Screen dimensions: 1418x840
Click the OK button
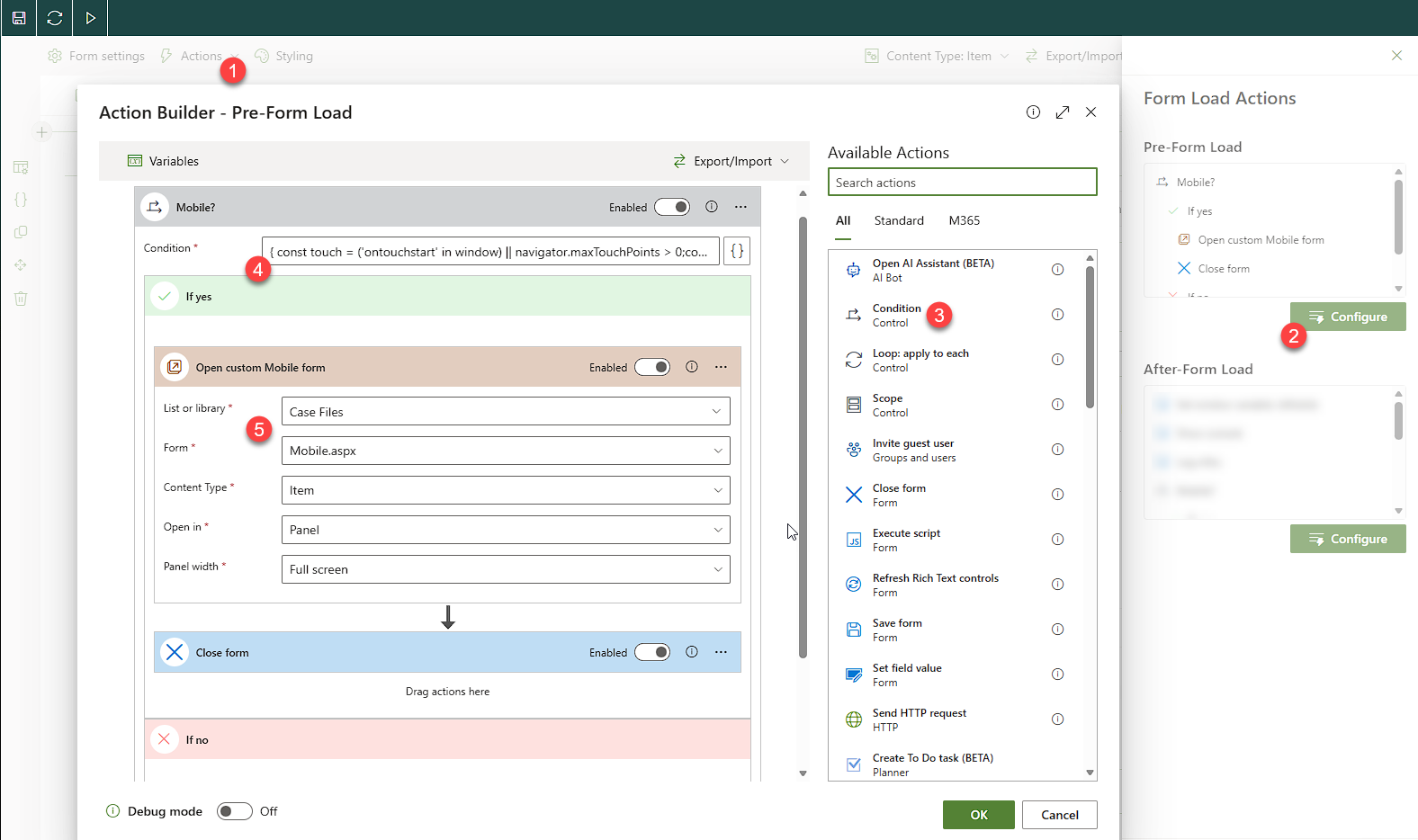[x=979, y=815]
